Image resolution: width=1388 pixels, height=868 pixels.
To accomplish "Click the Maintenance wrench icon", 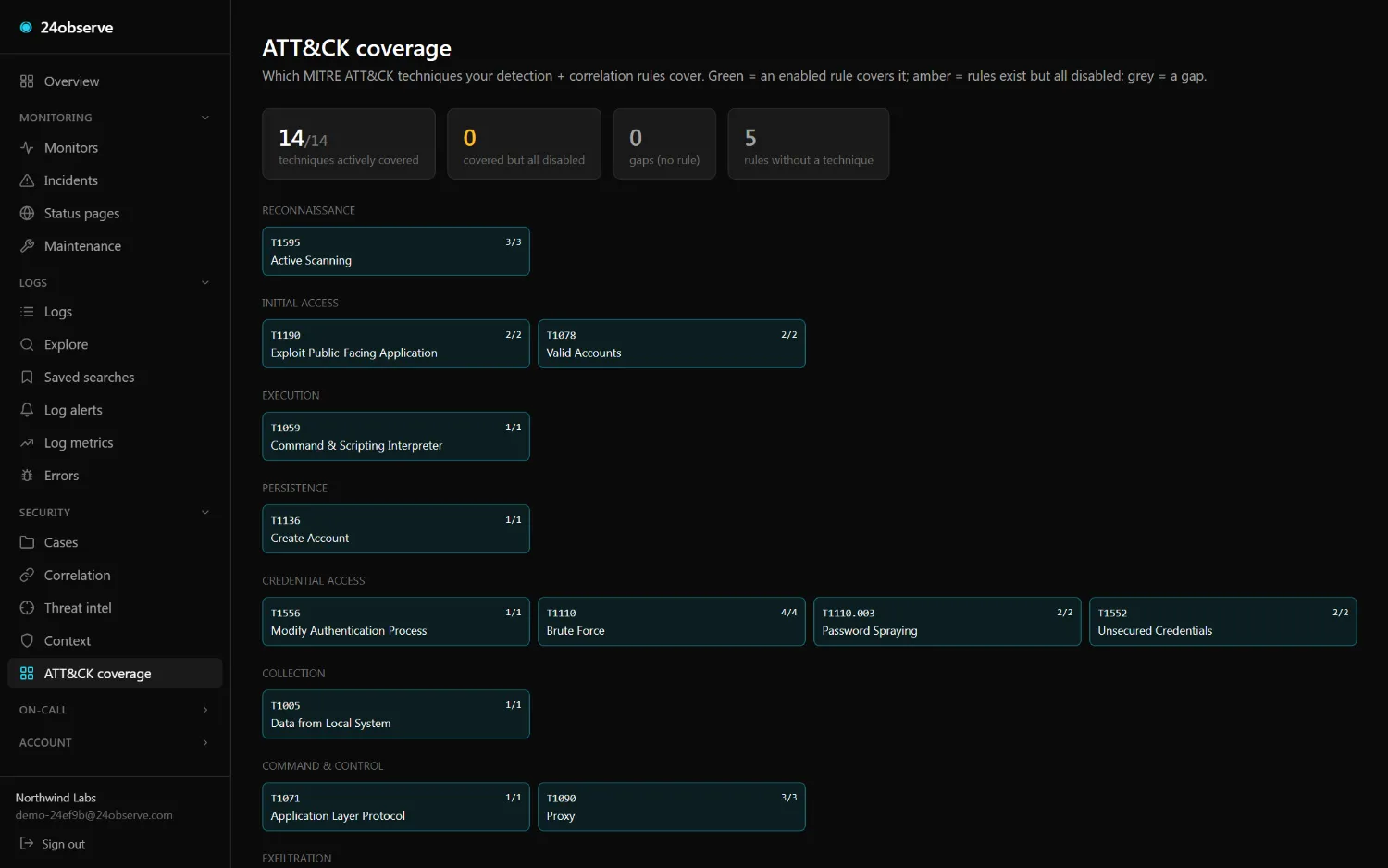I will pos(27,246).
